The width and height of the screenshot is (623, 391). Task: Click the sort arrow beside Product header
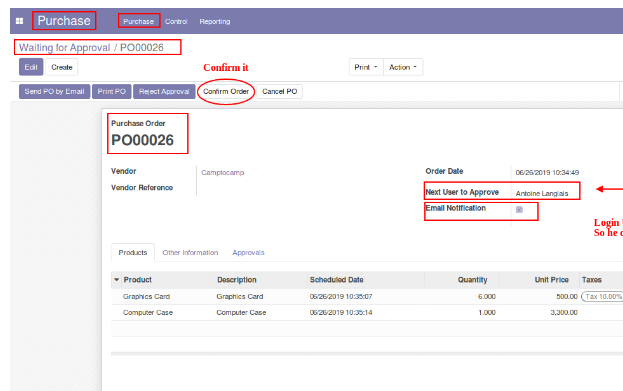(x=116, y=280)
